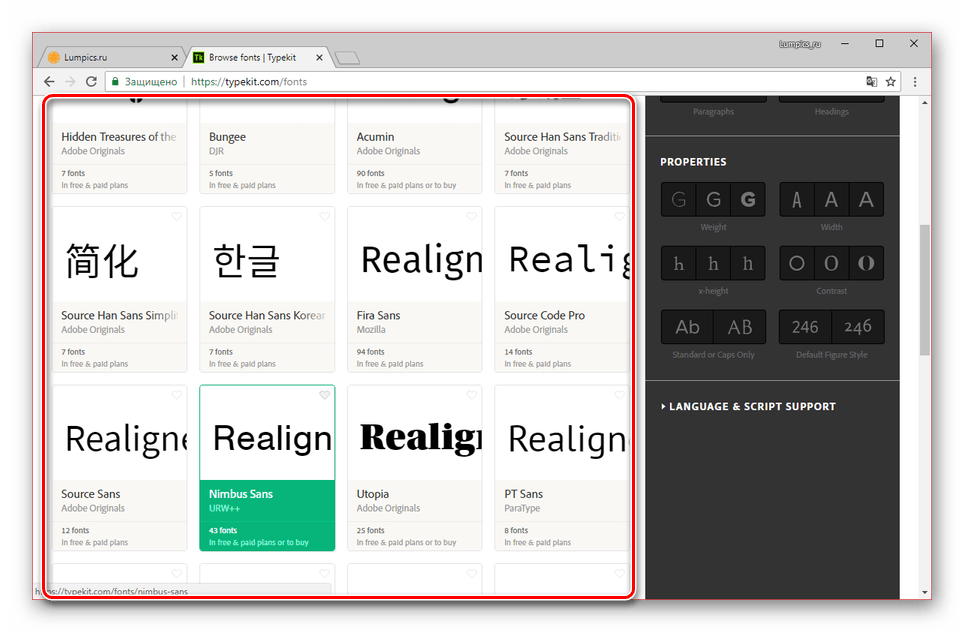The height and width of the screenshot is (632, 964).
Task: Choose regular width A filter
Action: (831, 199)
